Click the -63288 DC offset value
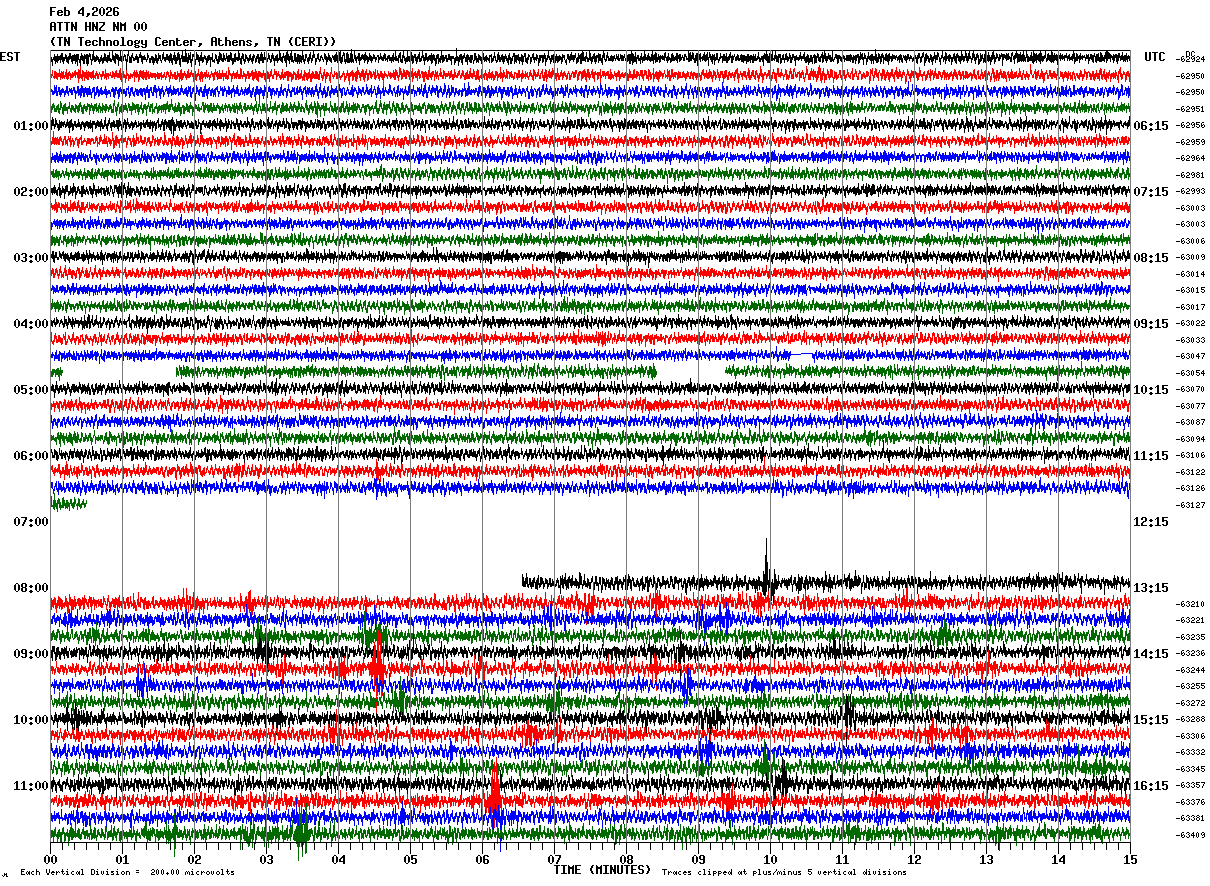 [x=1191, y=719]
